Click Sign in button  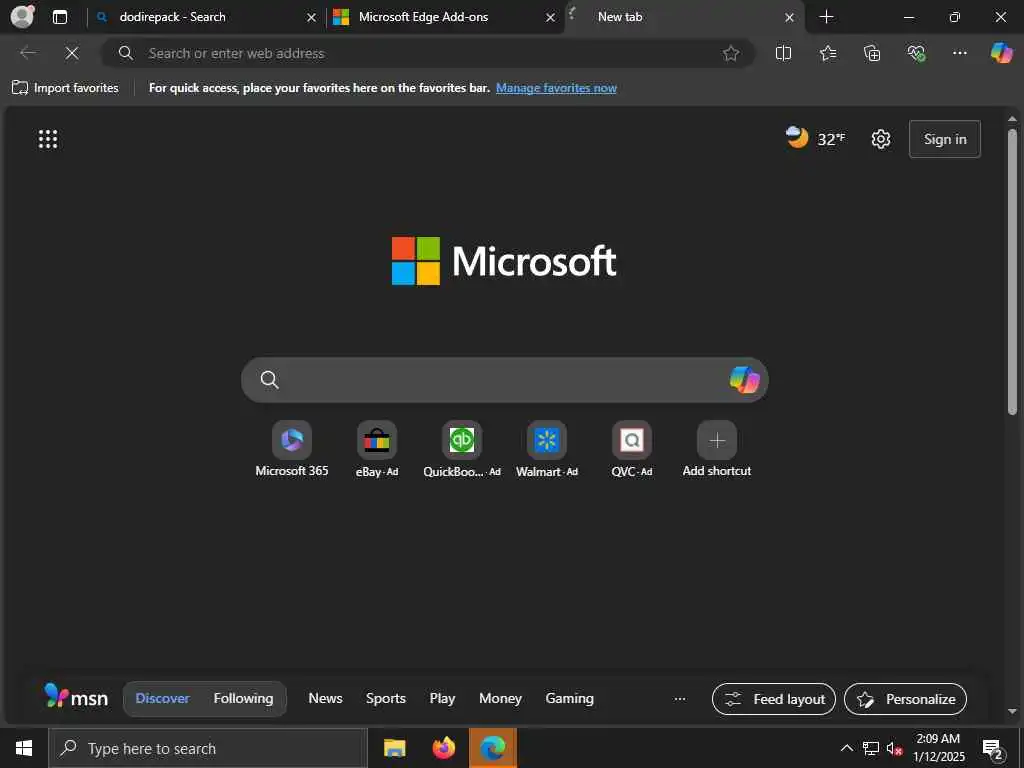coord(944,139)
